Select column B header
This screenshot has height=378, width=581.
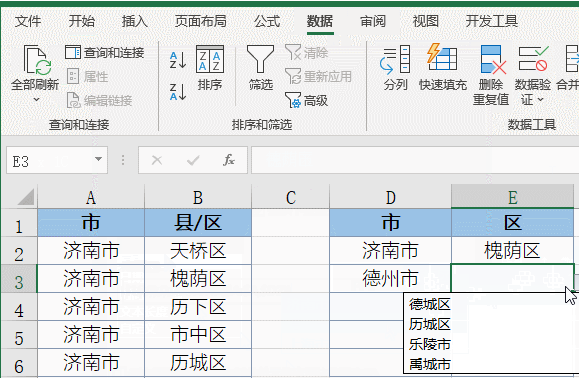click(198, 197)
